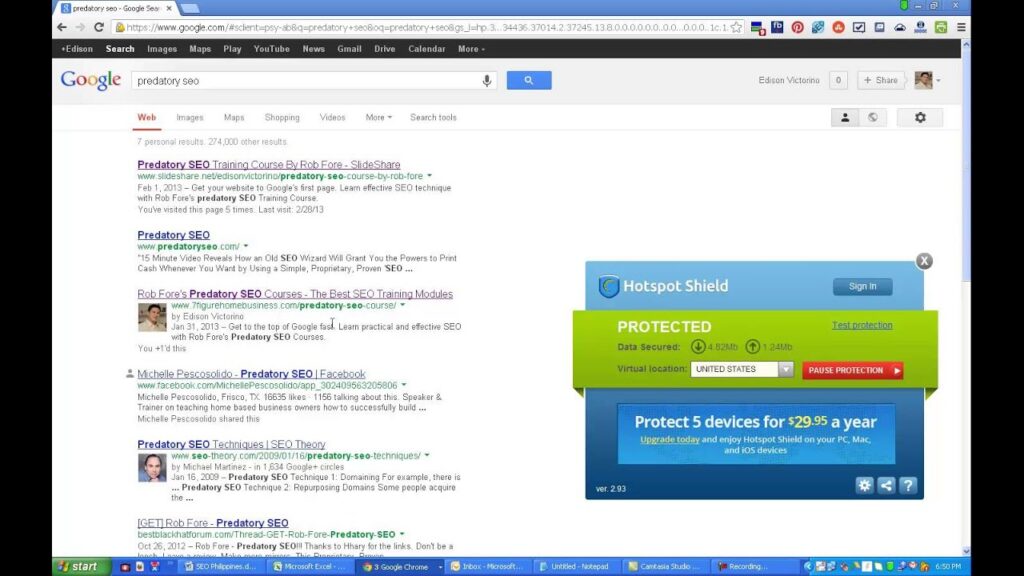This screenshot has width=1024, height=576.
Task: Open Google search settings gear
Action: [920, 118]
